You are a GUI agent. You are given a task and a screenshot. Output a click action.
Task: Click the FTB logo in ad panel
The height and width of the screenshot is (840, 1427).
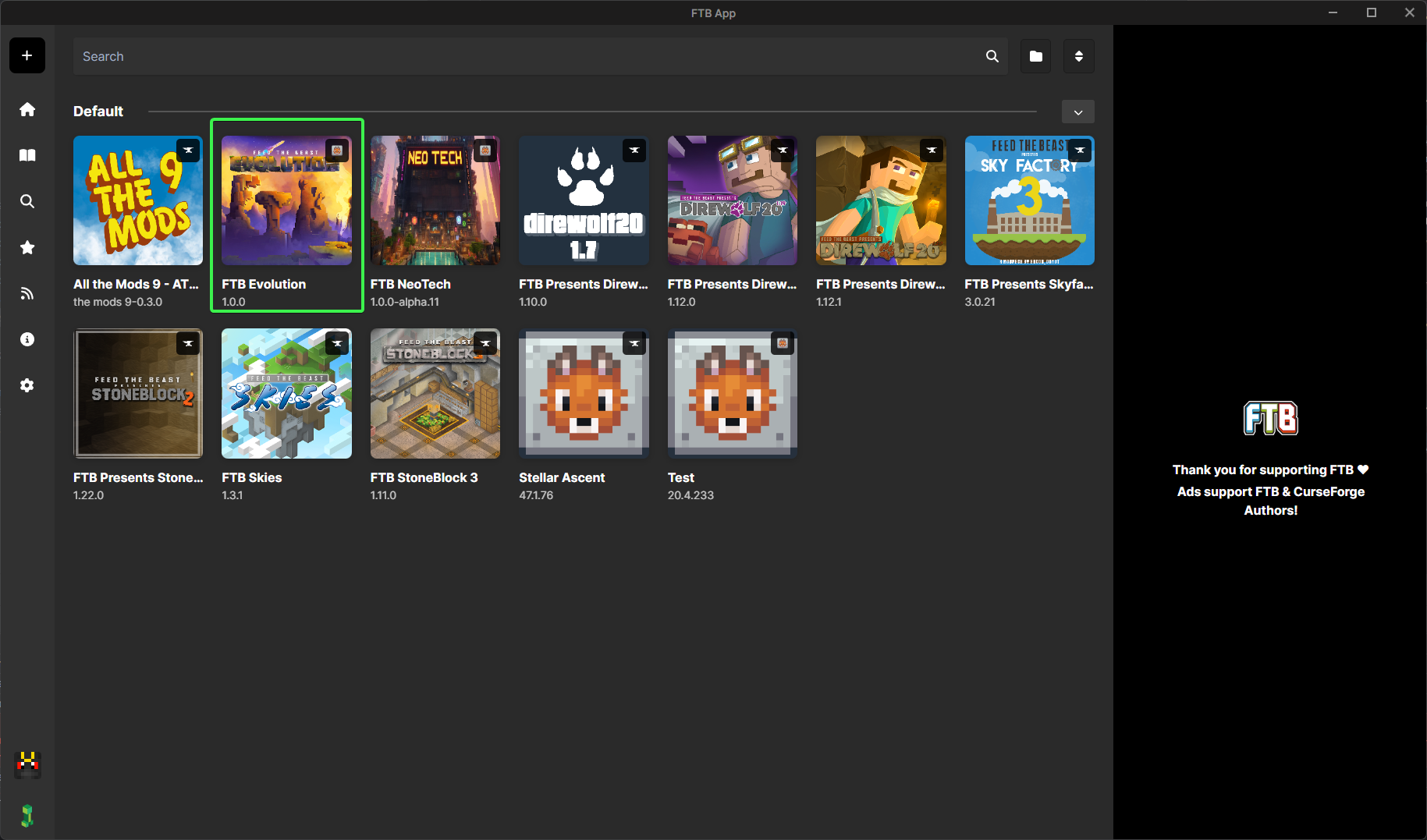point(1271,418)
